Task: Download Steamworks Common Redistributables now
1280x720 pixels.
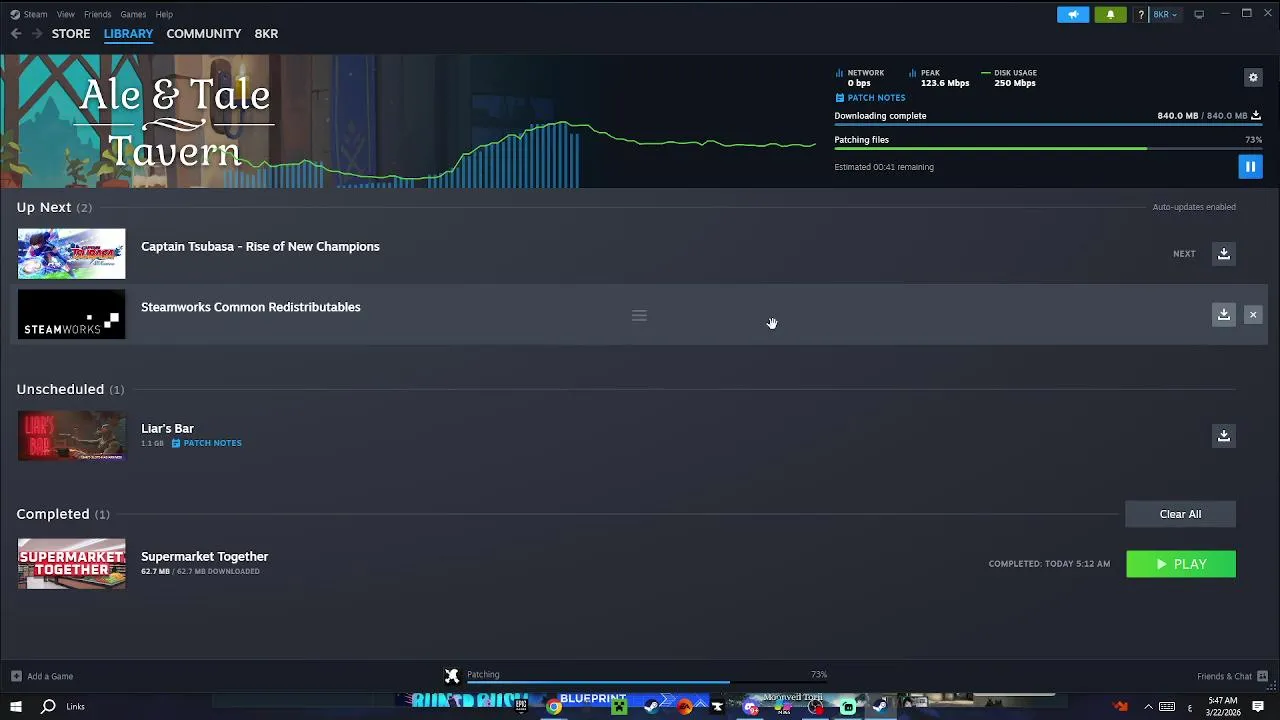Action: (1224, 315)
